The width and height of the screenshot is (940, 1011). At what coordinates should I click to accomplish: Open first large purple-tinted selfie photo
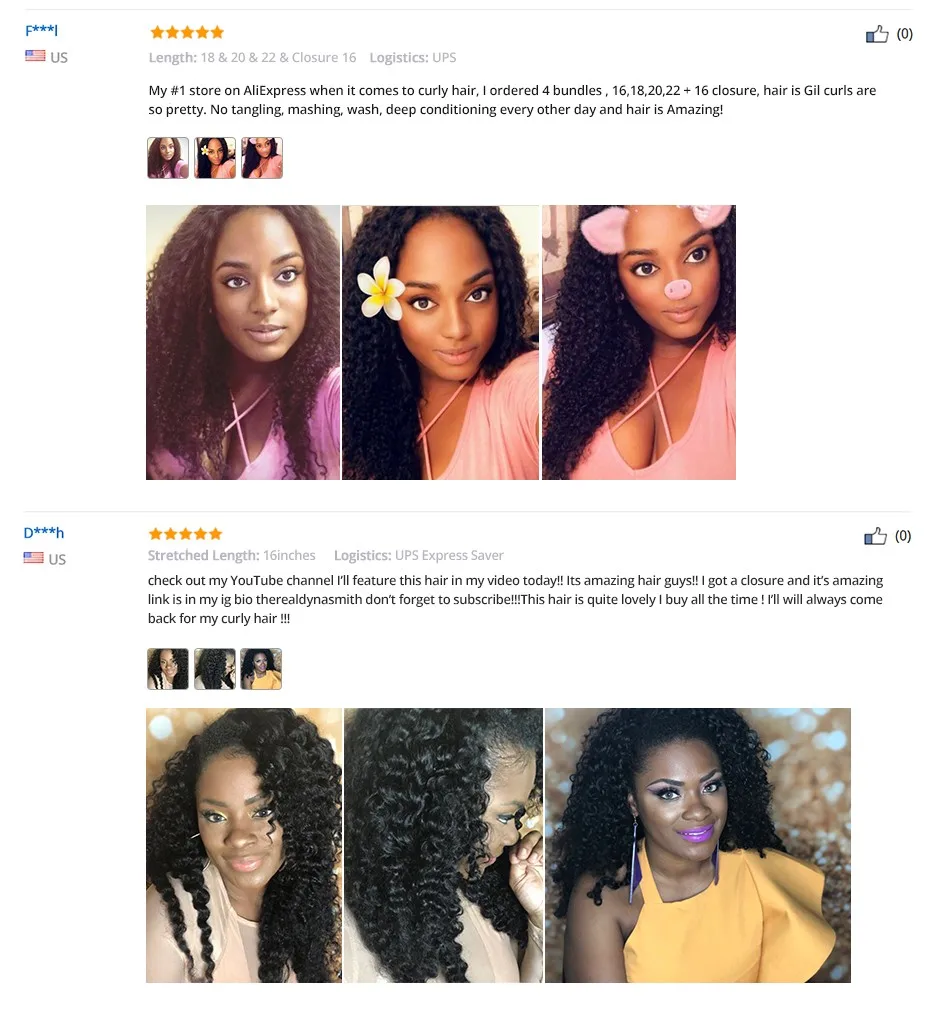(x=243, y=342)
